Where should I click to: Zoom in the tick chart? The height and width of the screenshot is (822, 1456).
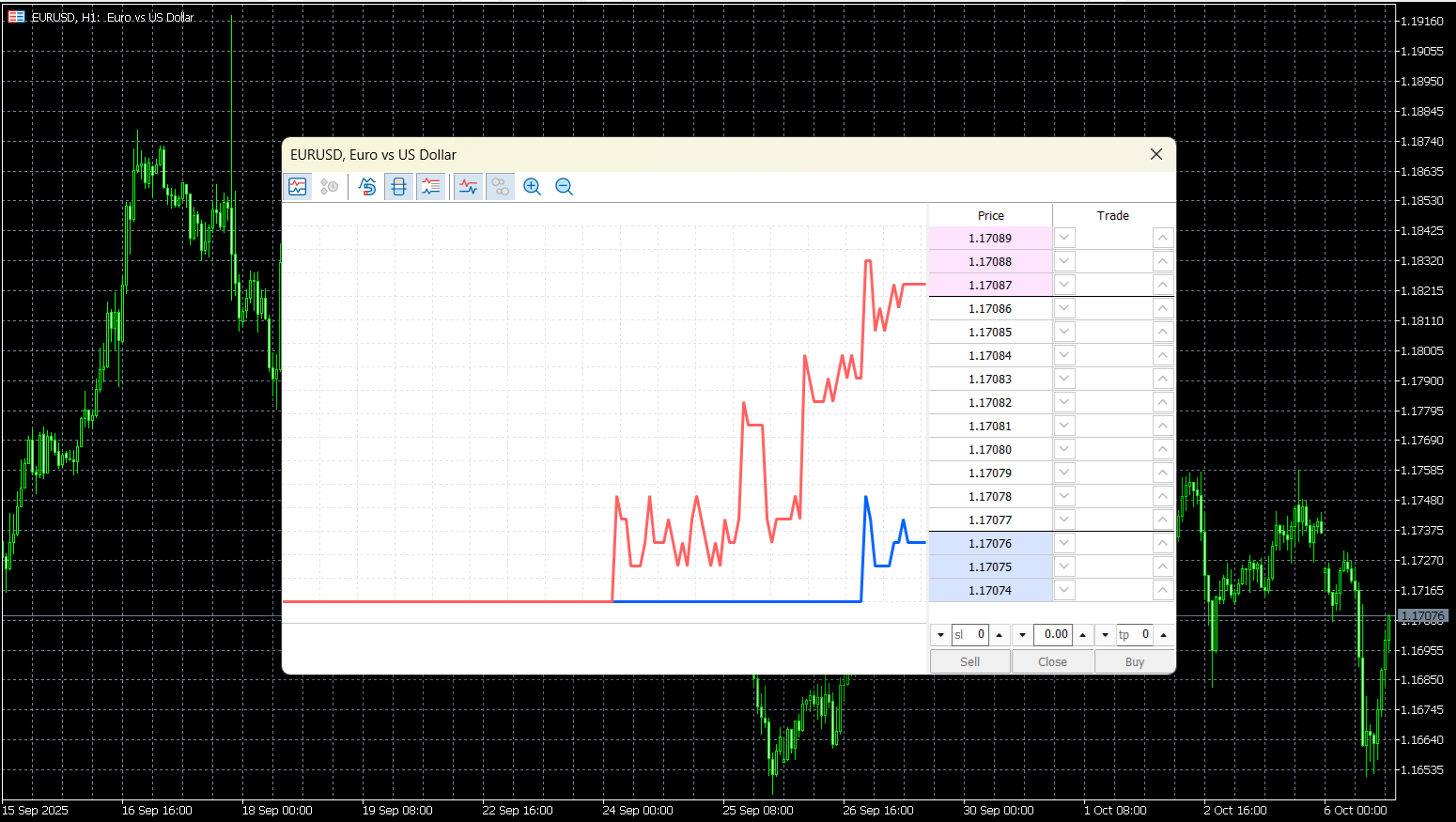(533, 187)
